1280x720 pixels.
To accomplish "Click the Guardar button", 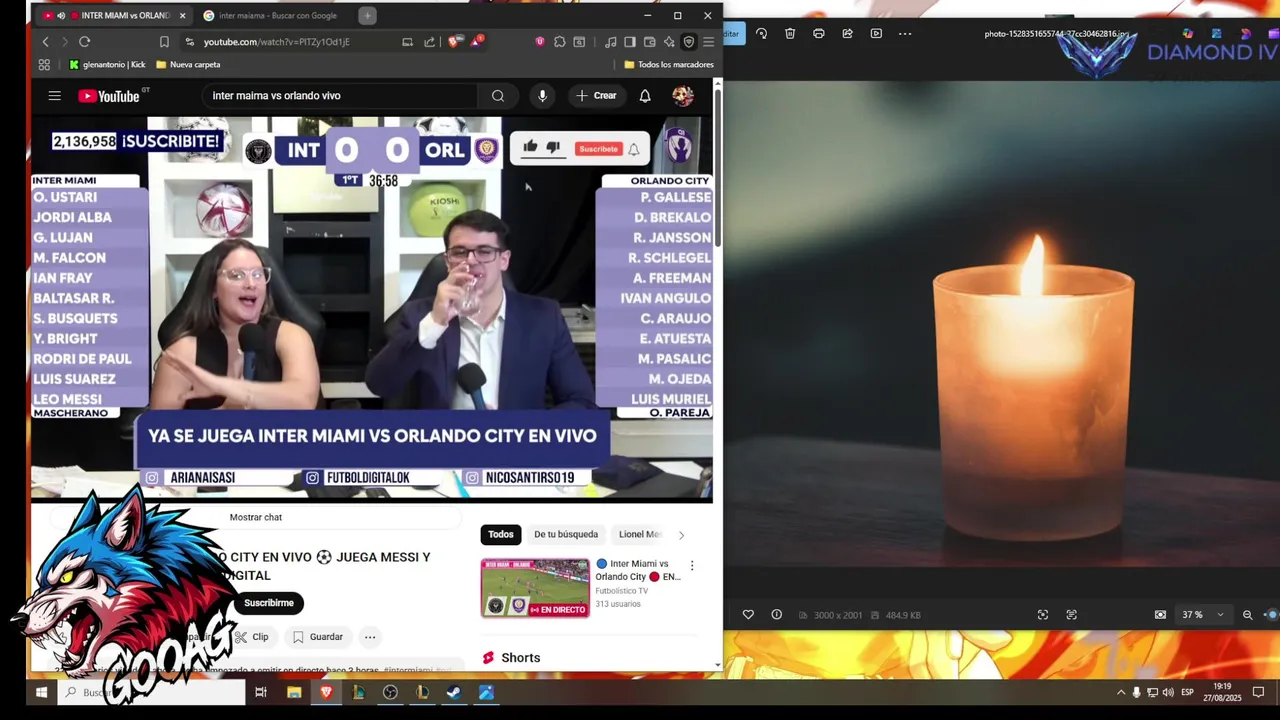I will 318,637.
